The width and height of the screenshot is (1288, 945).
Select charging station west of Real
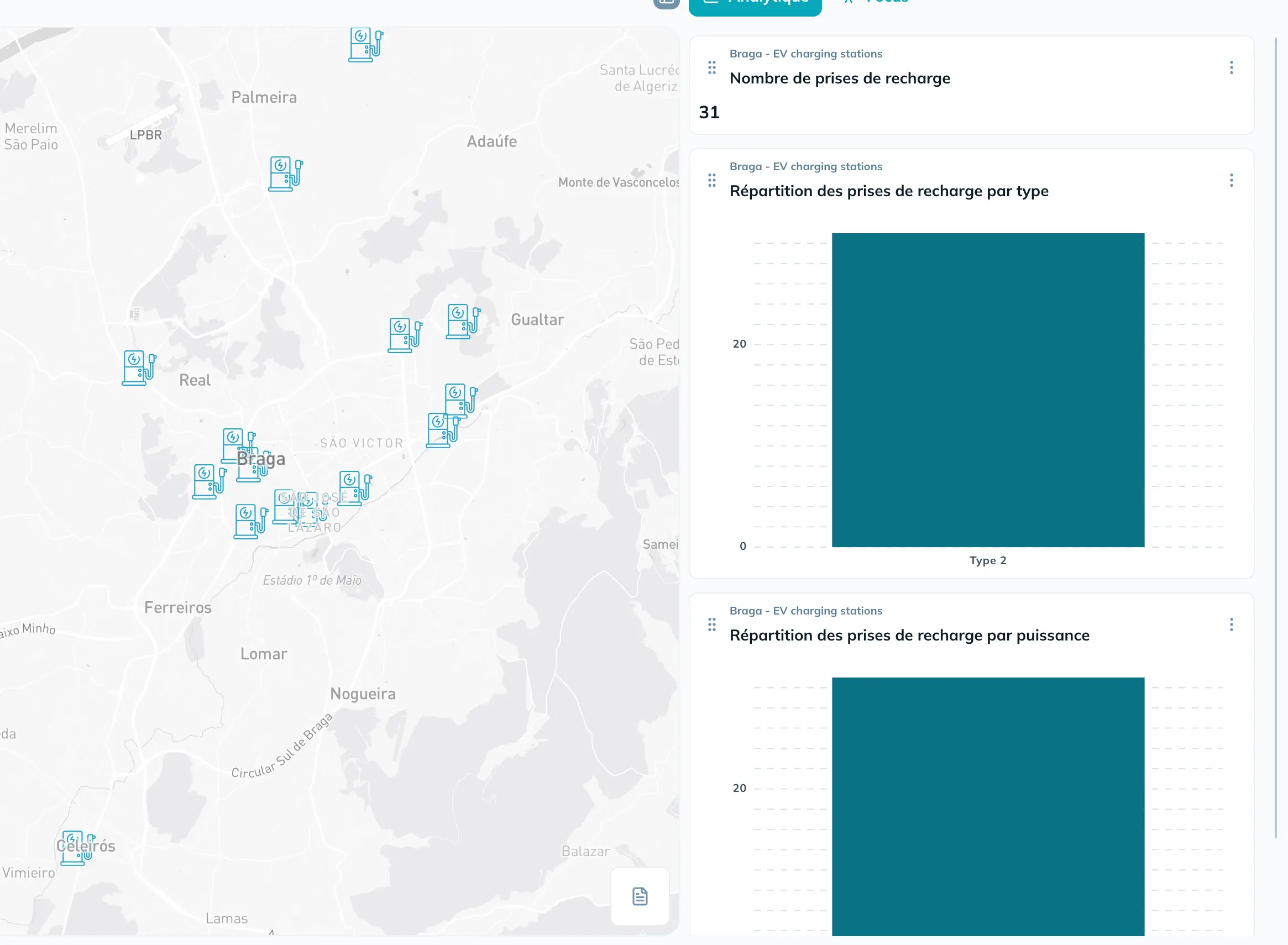point(138,368)
